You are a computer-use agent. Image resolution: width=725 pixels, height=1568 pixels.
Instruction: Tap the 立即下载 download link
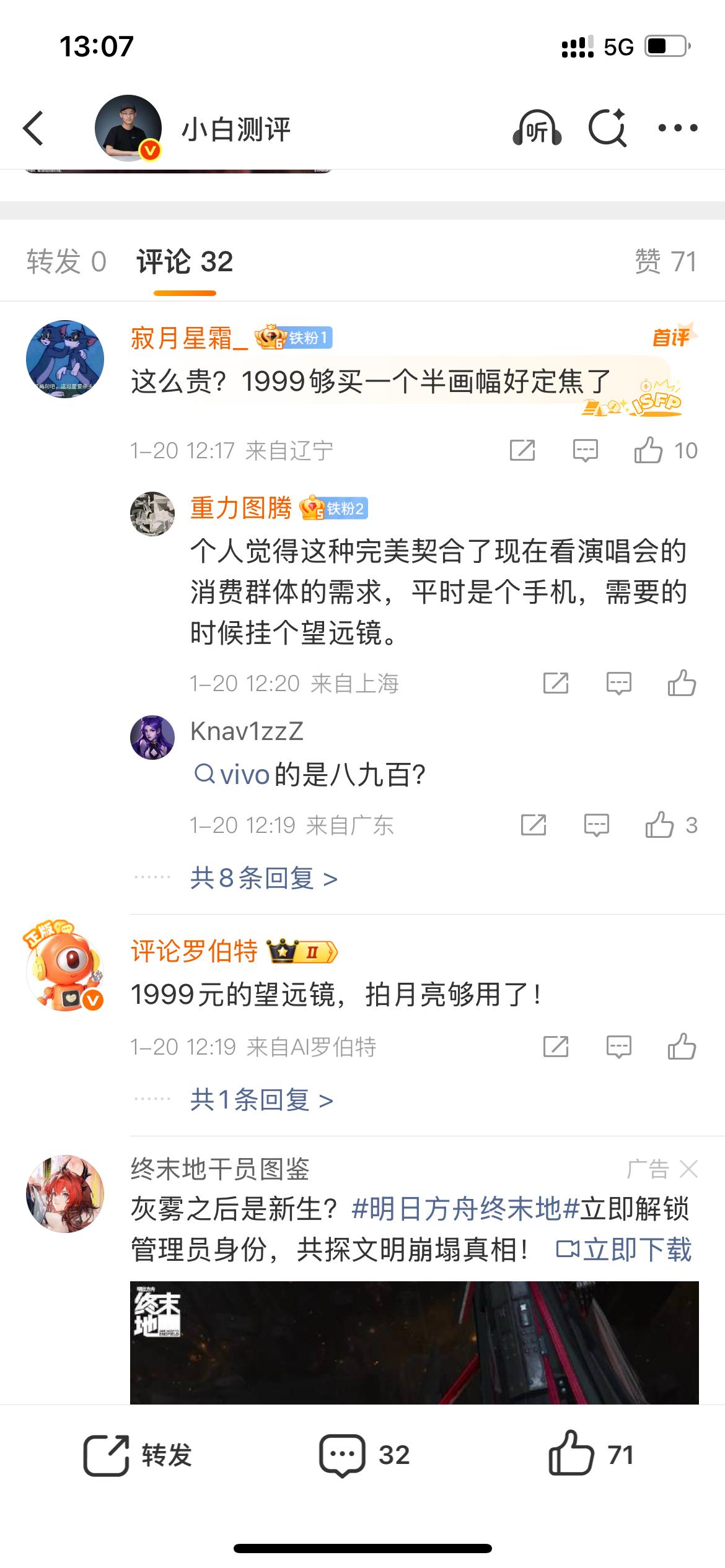tap(624, 1250)
